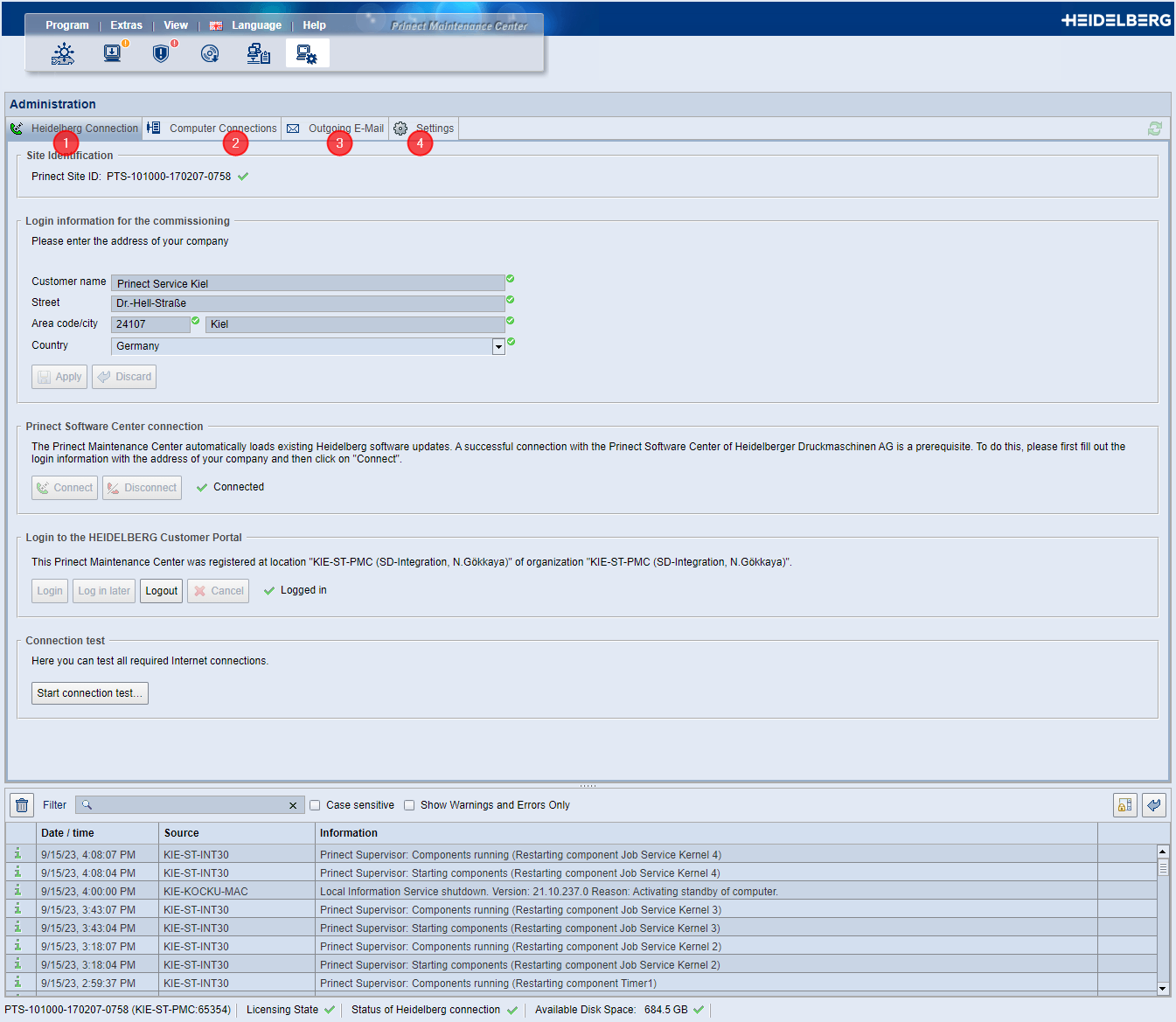1176x1022 pixels.
Task: Click the trash icon to clear messages
Action: click(x=22, y=805)
